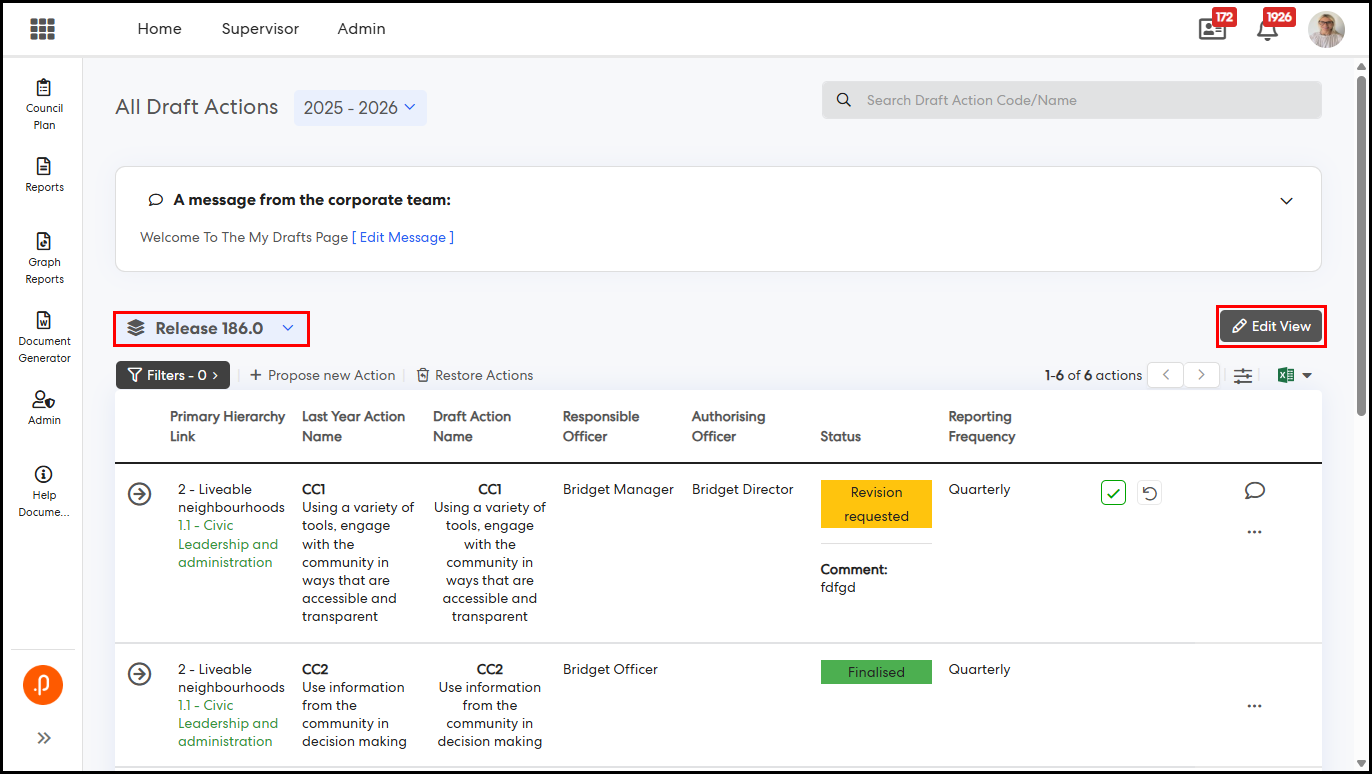Open the column settings sliders icon
Screen dimensions: 1372x774
1242,376
